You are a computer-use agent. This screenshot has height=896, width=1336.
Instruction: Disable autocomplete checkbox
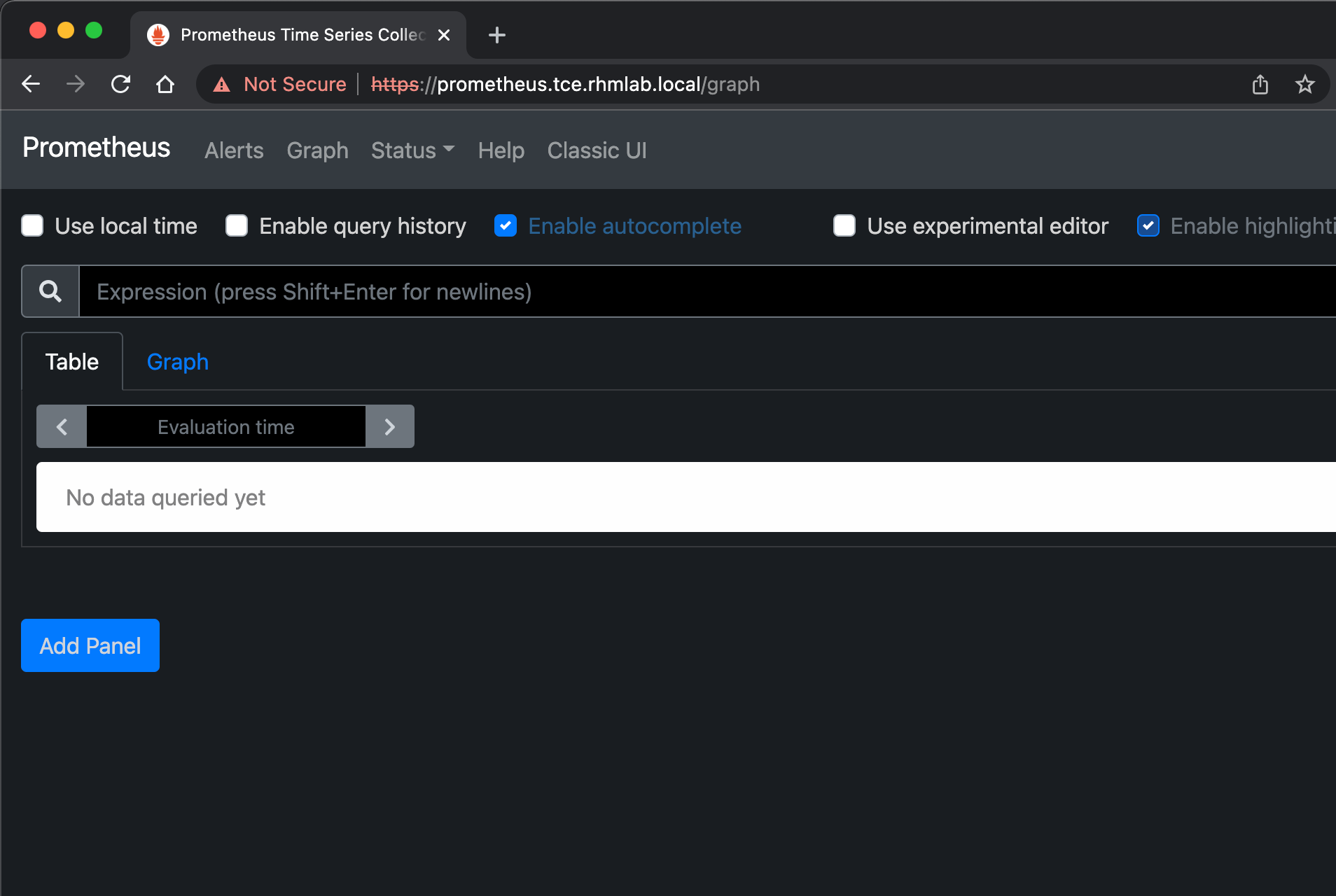coord(506,225)
